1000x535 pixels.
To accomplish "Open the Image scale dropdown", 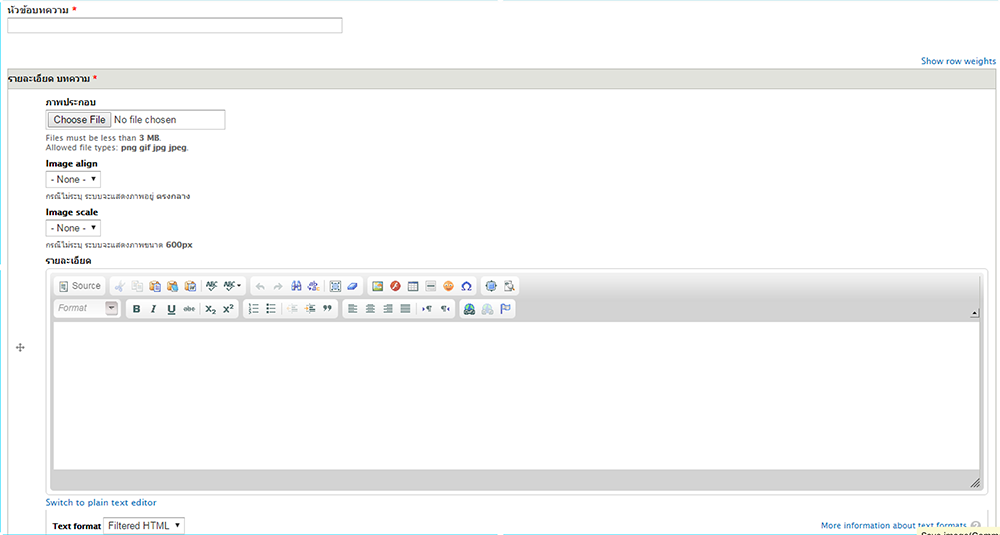I will (73, 228).
